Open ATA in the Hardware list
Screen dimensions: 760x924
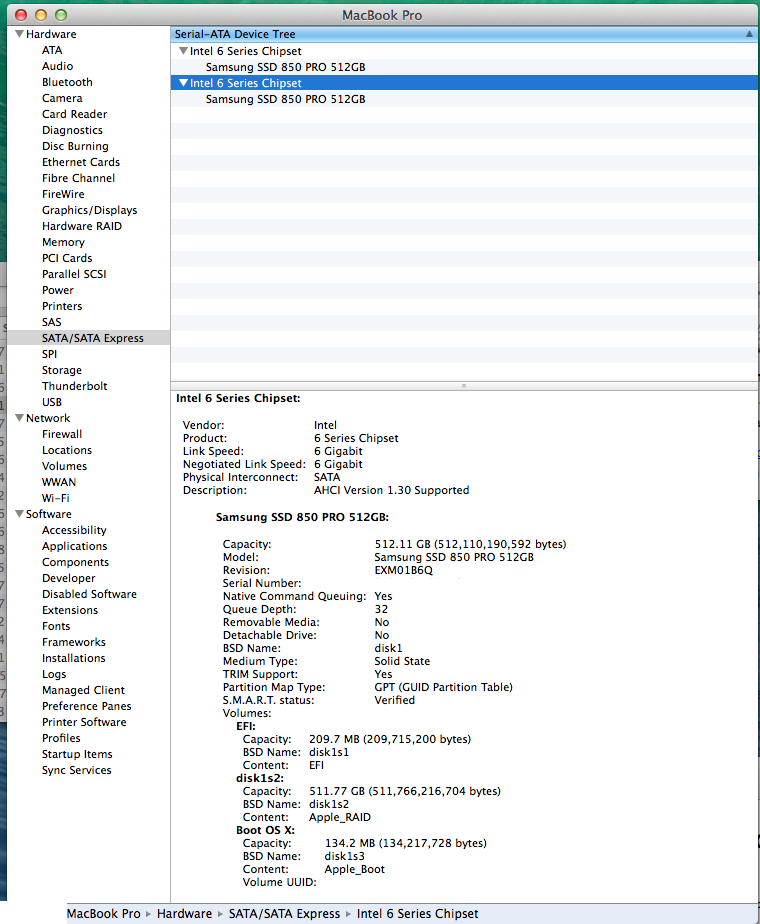tap(52, 50)
